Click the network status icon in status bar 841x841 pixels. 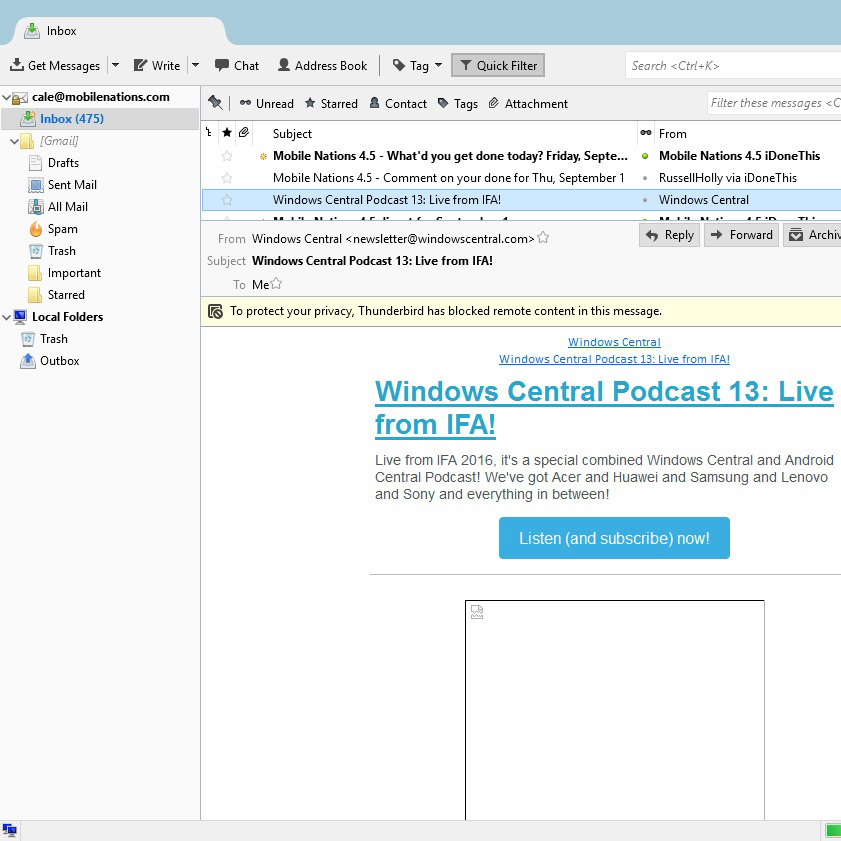point(11,829)
